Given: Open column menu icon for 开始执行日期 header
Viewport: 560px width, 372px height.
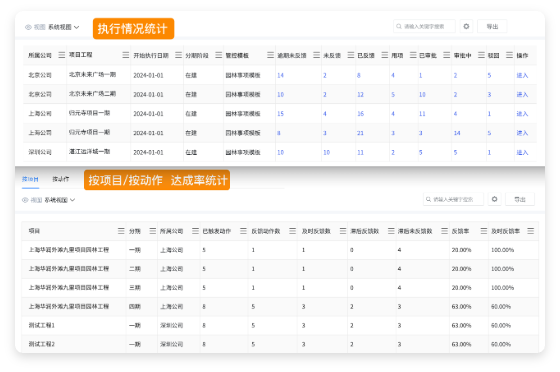Looking at the screenshot, I should (178, 55).
